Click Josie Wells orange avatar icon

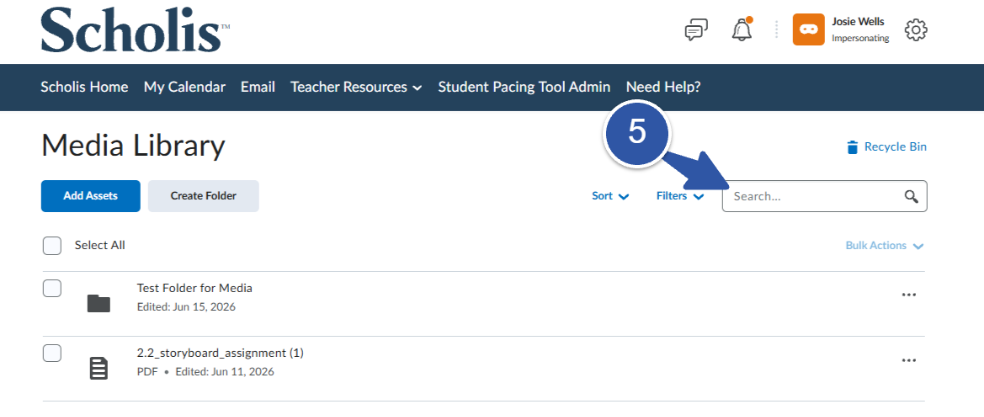point(808,30)
